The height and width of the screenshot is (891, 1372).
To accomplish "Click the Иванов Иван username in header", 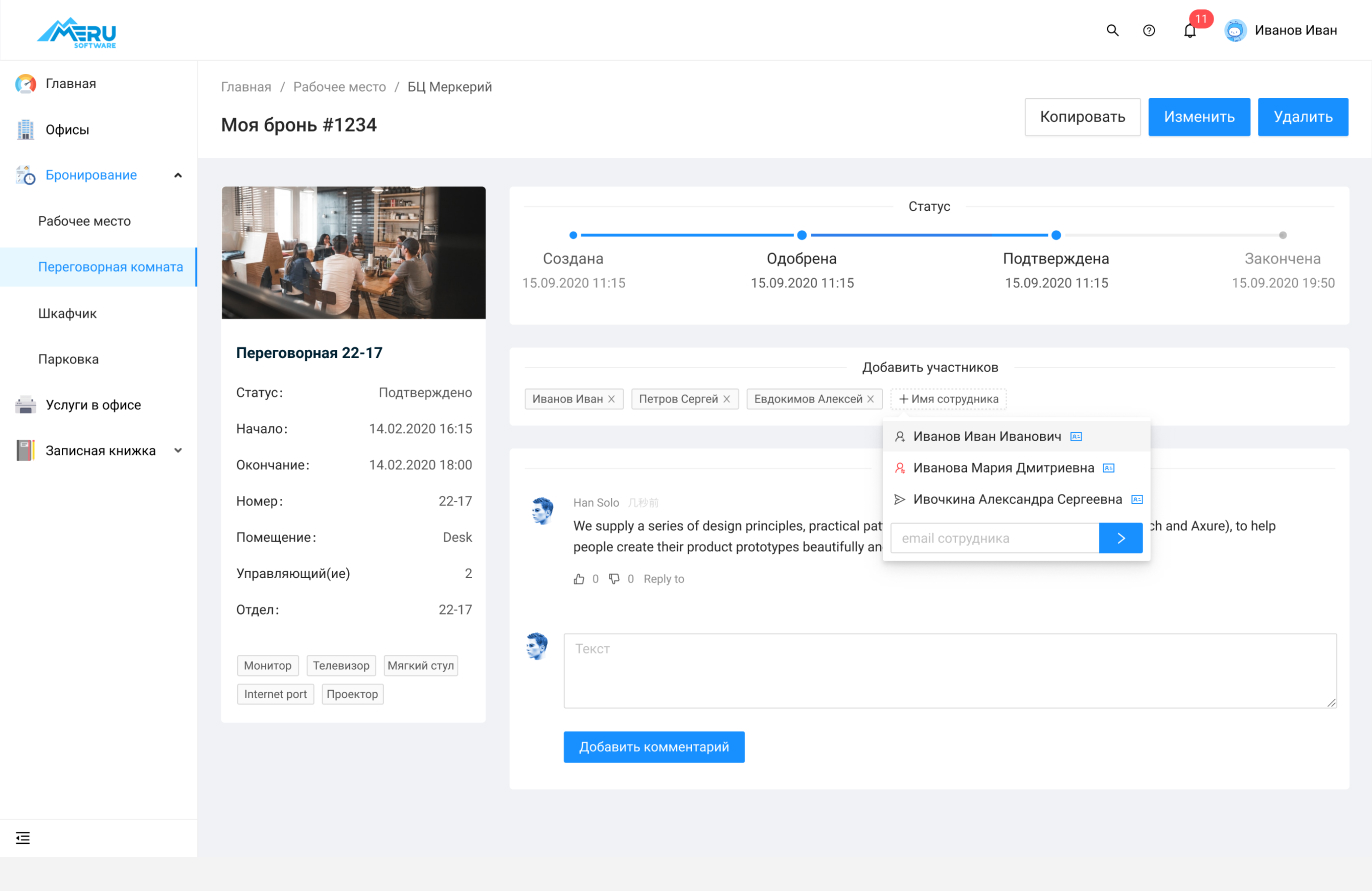I will pos(1296,31).
